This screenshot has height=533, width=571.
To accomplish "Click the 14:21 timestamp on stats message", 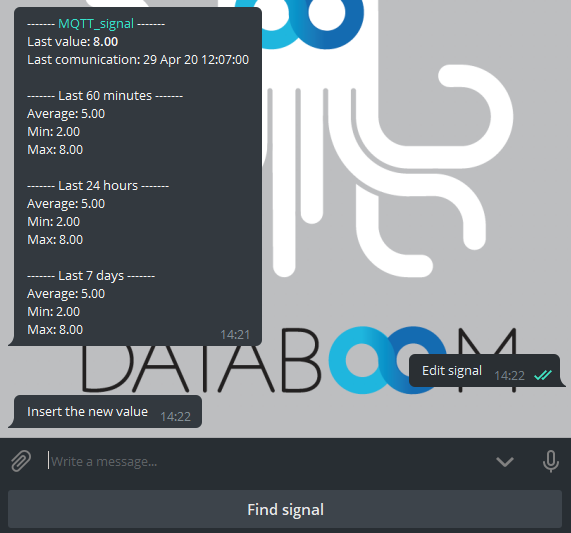I will tap(235, 335).
